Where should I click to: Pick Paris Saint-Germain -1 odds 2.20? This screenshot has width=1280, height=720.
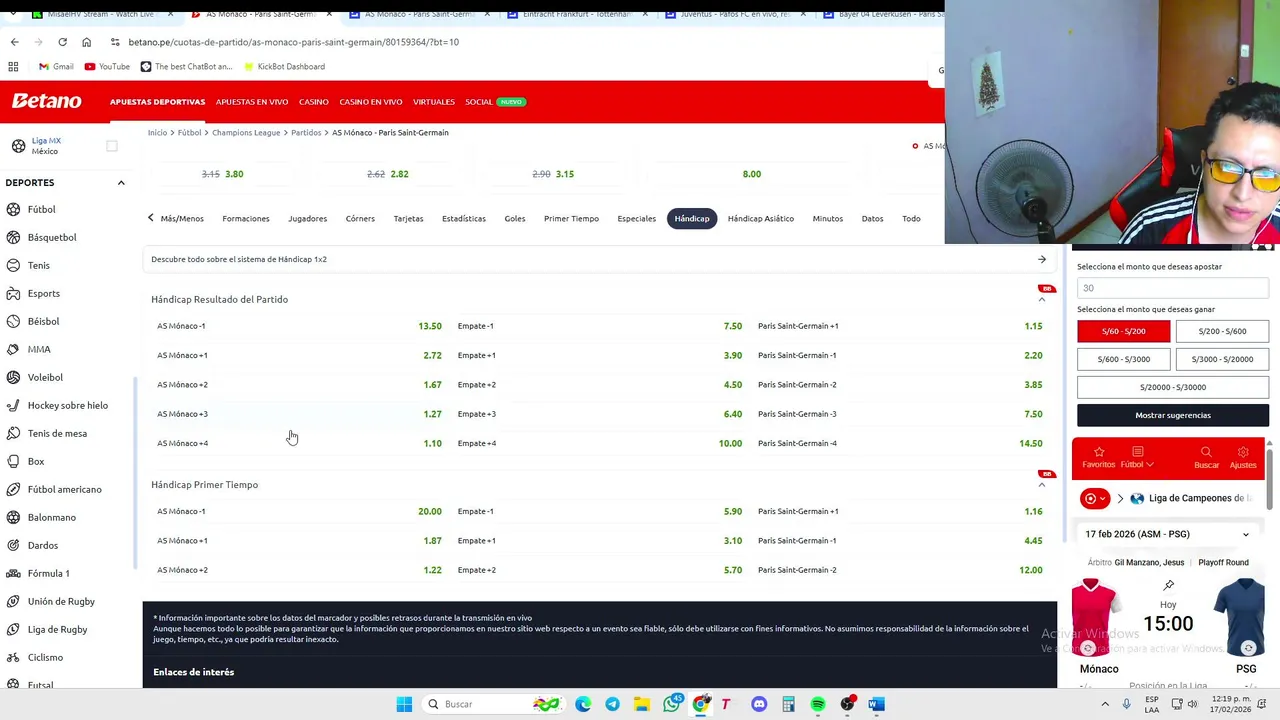pyautogui.click(x=900, y=355)
